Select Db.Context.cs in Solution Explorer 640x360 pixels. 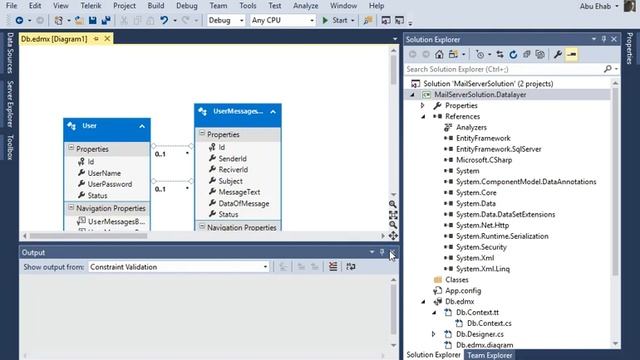(489, 323)
